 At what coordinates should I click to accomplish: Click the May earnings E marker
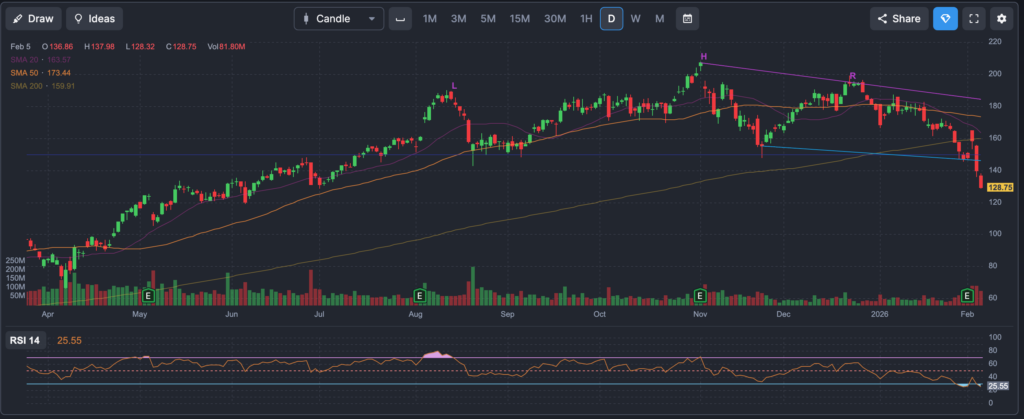coord(149,296)
